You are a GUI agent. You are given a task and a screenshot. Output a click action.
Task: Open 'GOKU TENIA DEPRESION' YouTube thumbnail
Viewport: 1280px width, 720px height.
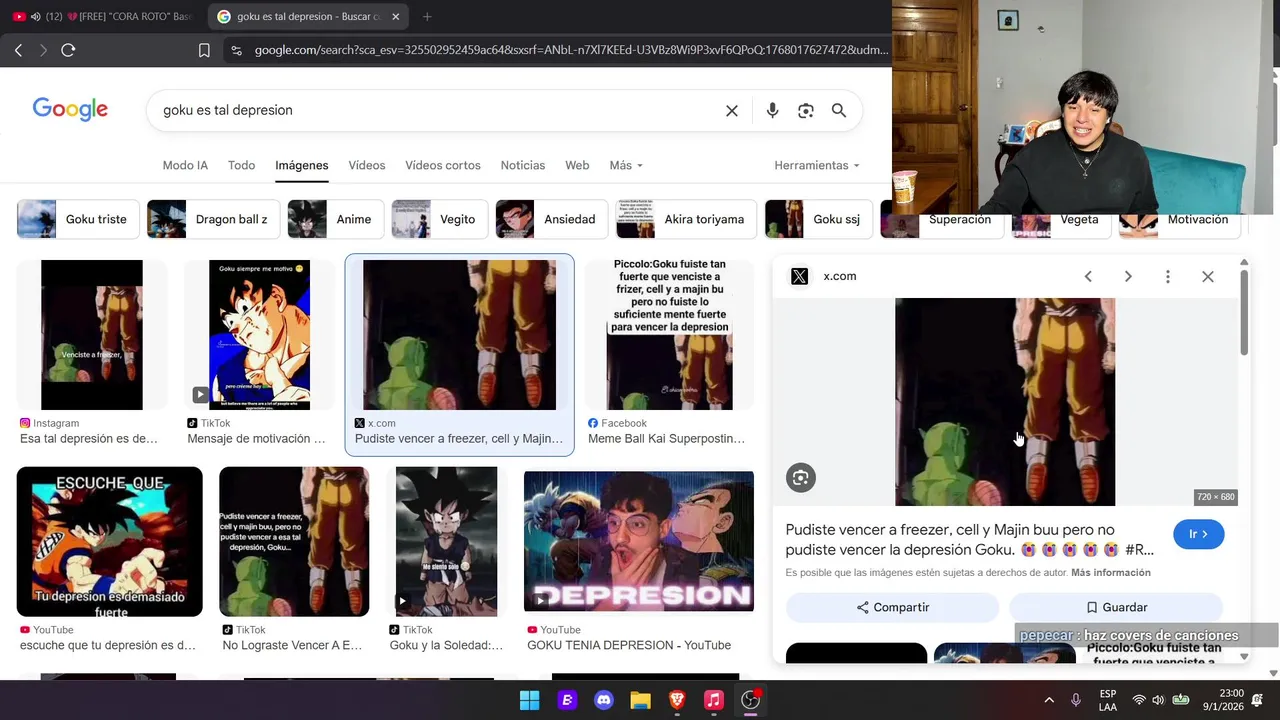pos(639,541)
